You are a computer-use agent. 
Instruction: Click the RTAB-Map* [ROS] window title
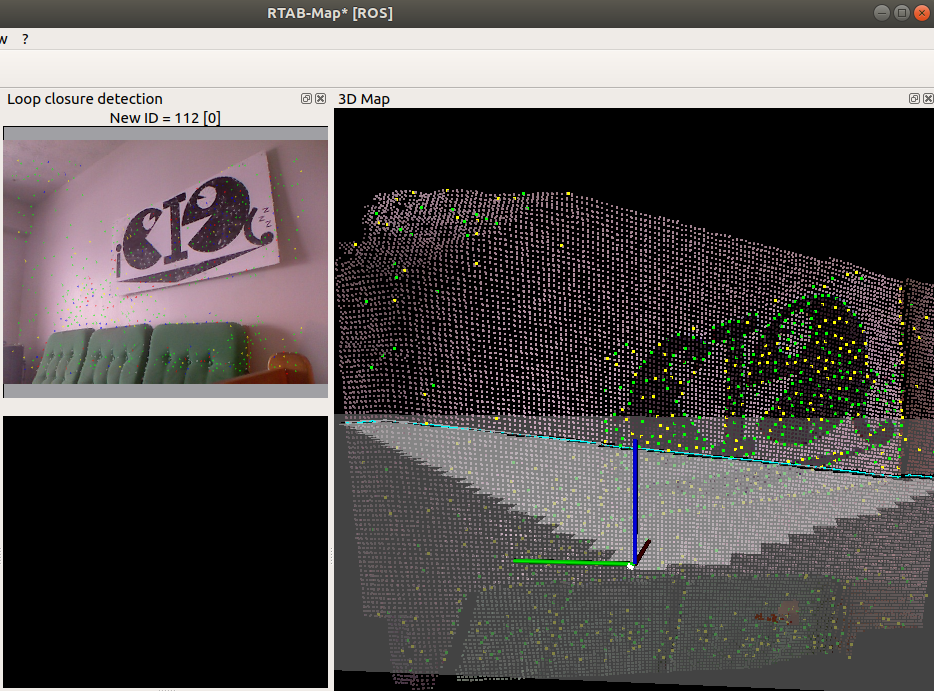[x=330, y=13]
